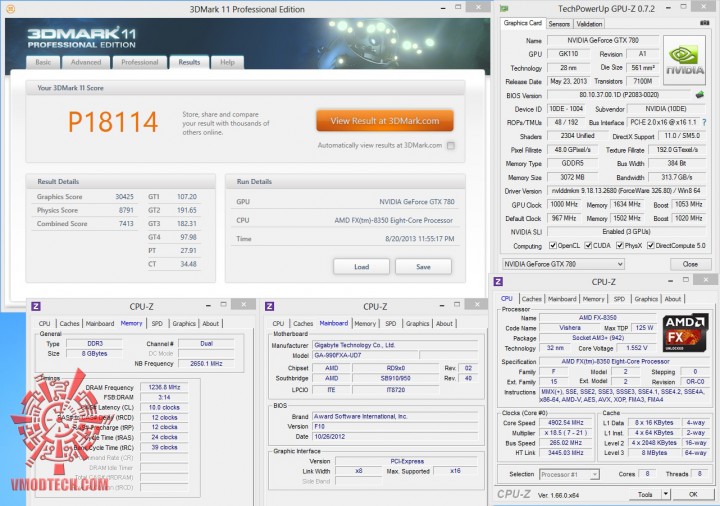The image size is (720, 506).
Task: Open the Processor #1 selection dropdown
Action: pos(569,474)
